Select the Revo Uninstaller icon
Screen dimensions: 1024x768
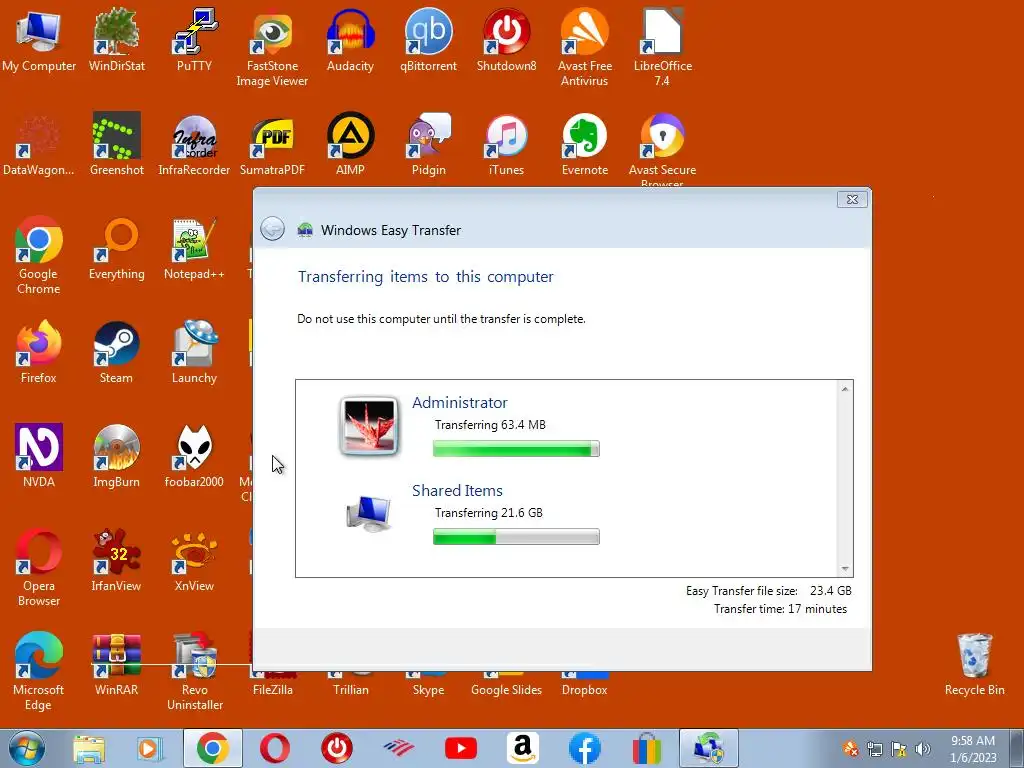point(194,671)
